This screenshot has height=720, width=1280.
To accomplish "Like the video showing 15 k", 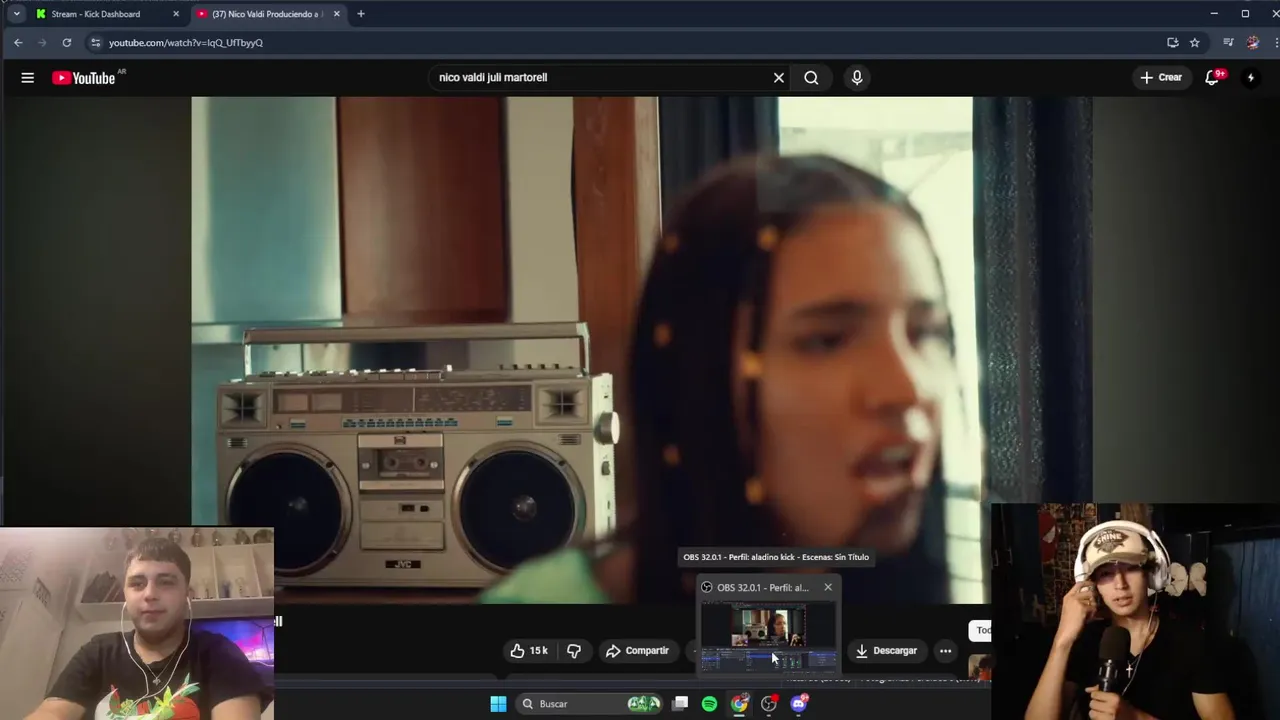I will 529,651.
